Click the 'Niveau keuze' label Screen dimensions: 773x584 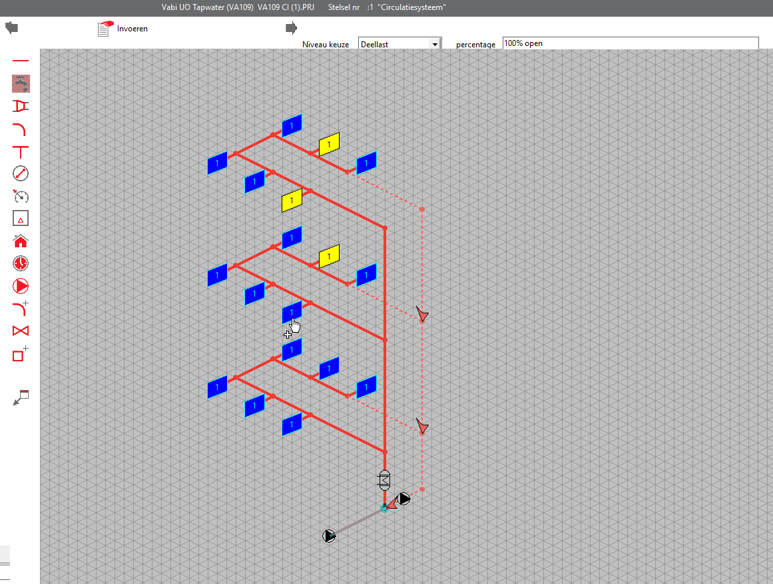pyautogui.click(x=325, y=44)
